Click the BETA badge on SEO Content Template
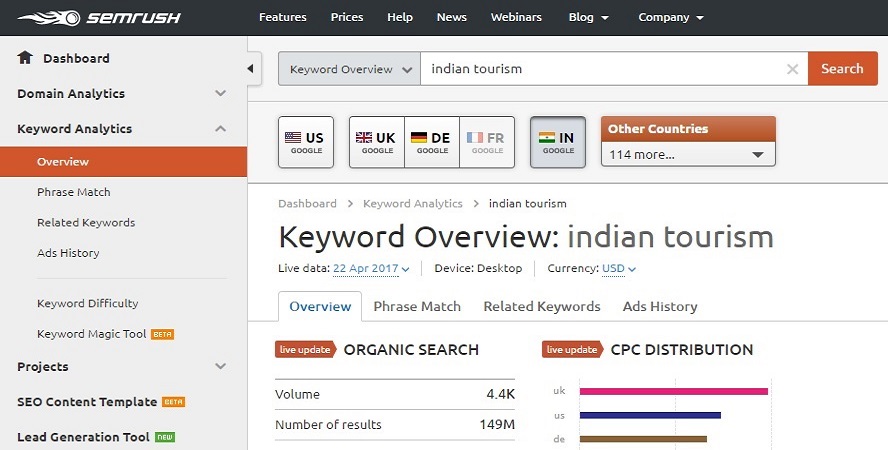 coord(173,402)
